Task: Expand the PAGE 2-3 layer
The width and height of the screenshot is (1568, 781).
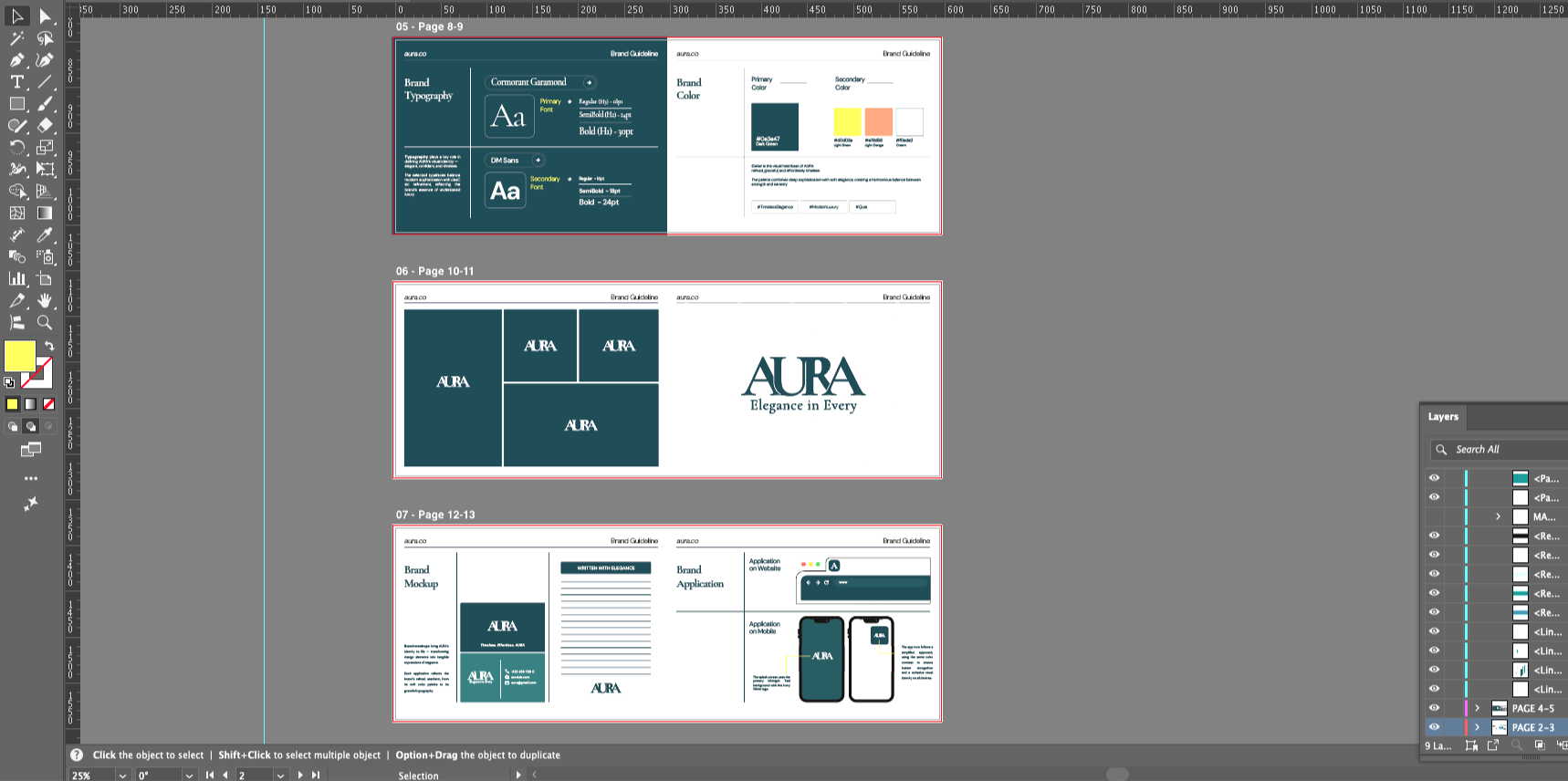Action: point(1477,727)
